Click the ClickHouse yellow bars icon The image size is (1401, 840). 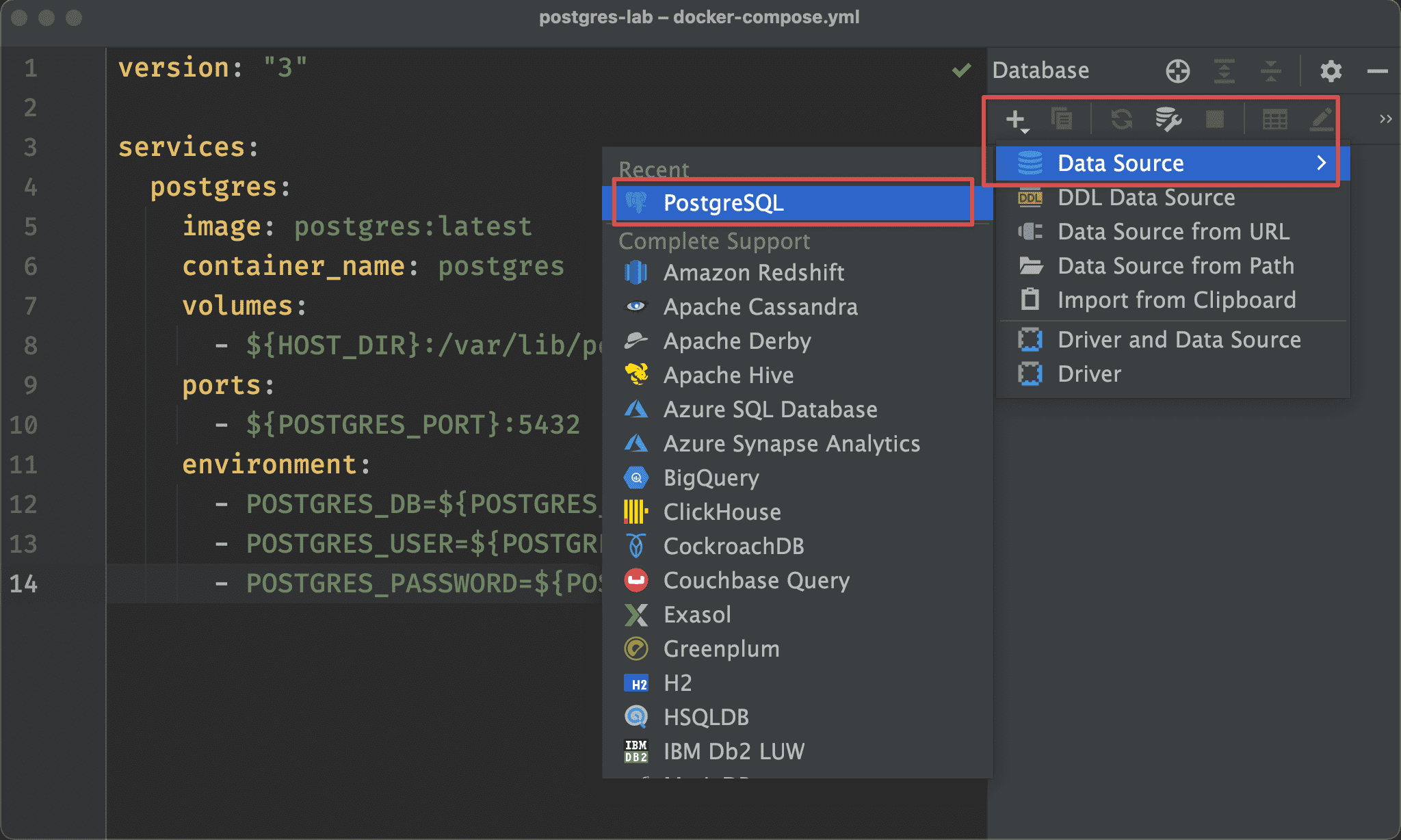636,512
